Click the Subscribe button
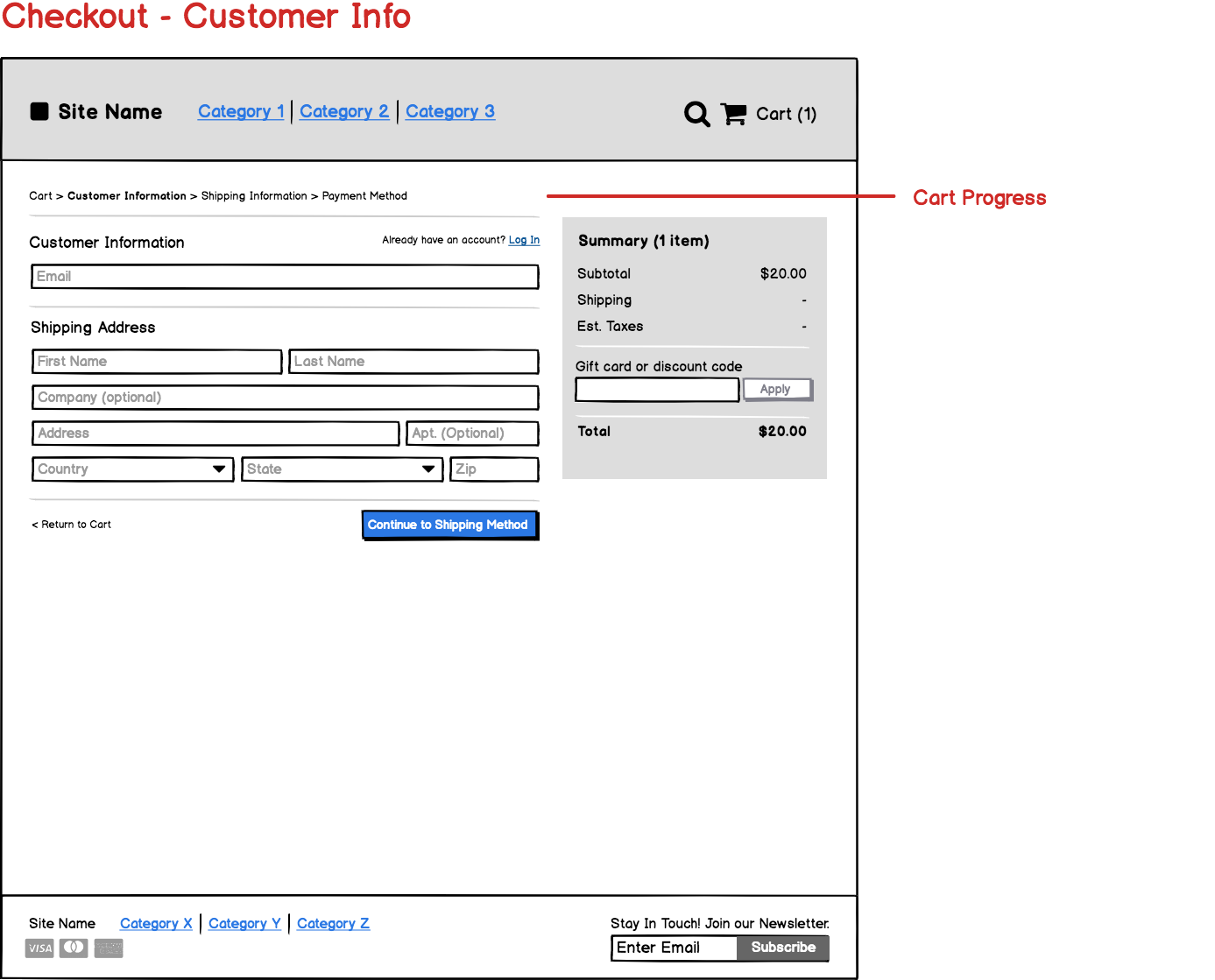 click(x=782, y=948)
